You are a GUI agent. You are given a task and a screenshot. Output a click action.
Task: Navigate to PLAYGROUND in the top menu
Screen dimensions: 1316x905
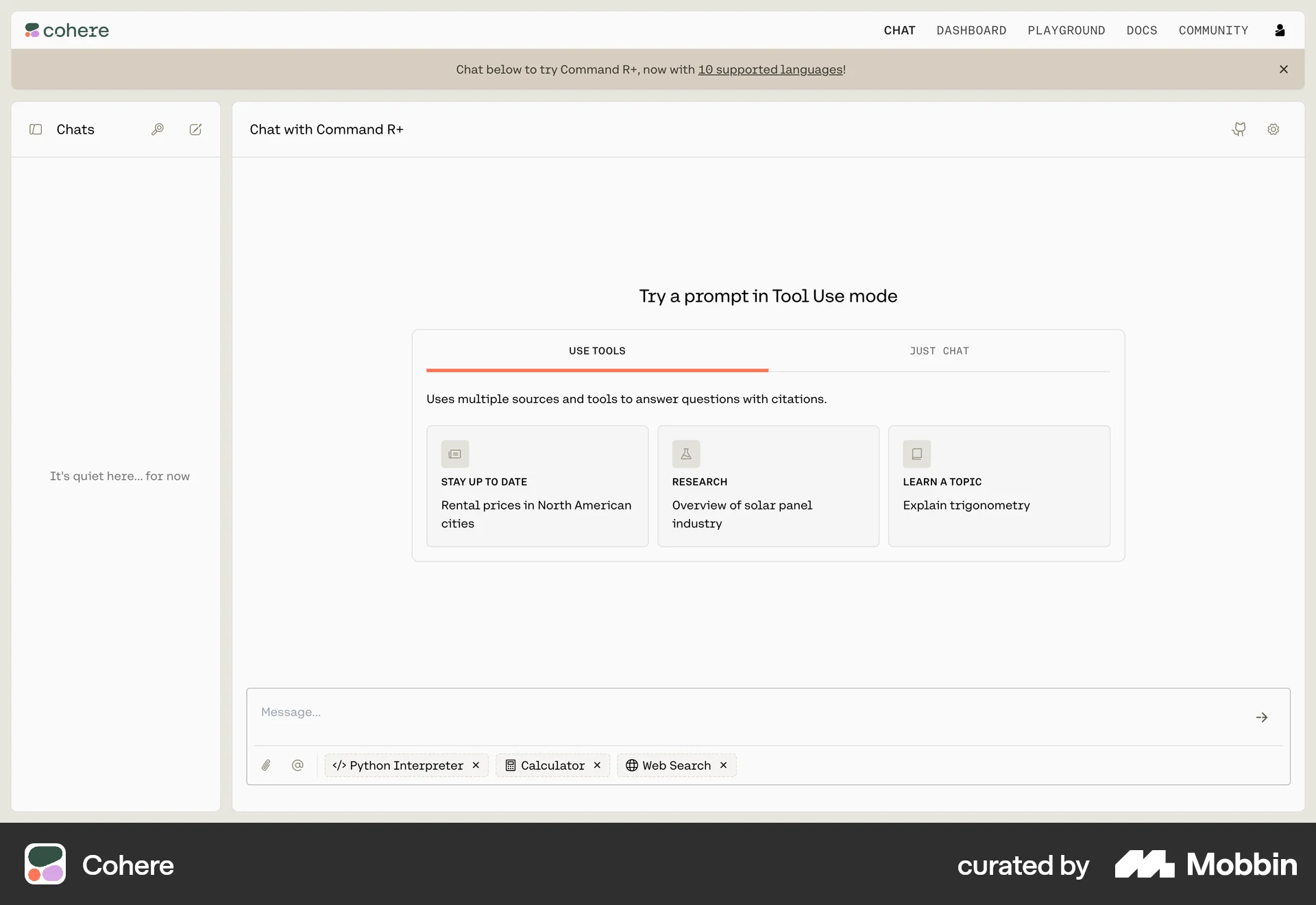(1066, 30)
